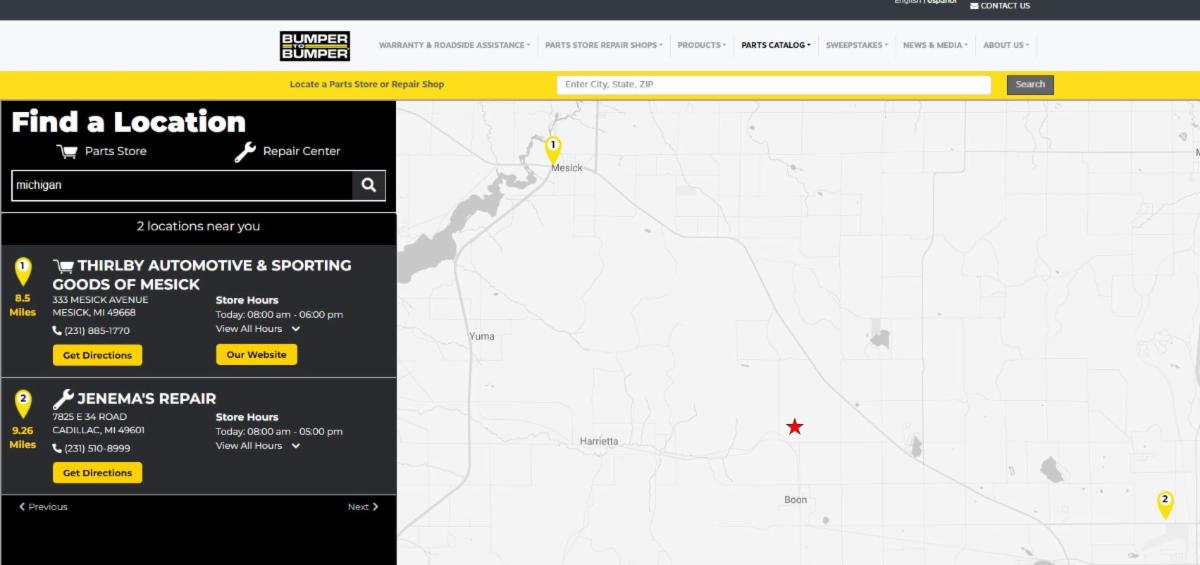Open Our Website for Thirlby Automotive

pos(256,355)
